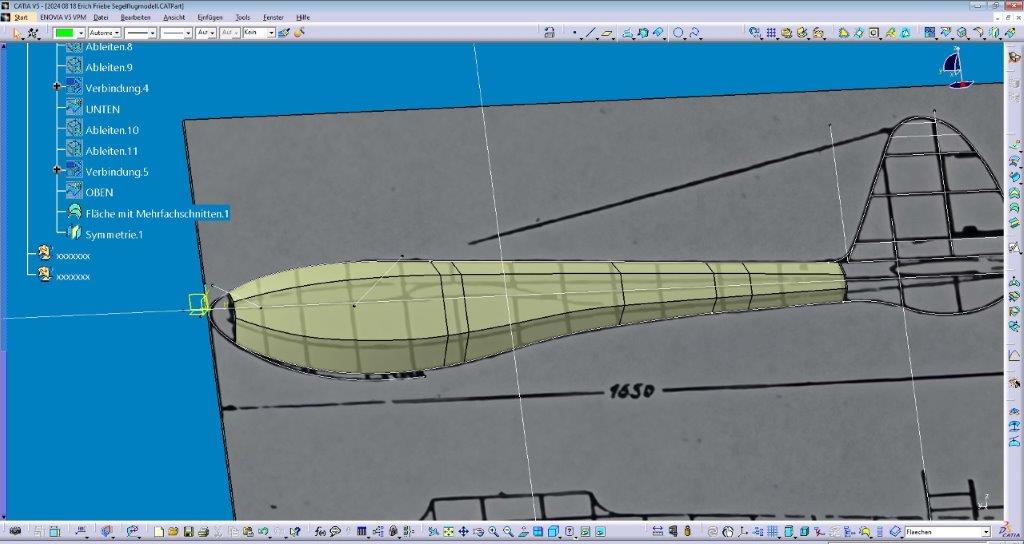Viewport: 1024px width, 544px height.
Task: Expand the Verbindung.5 tree node
Action: (58, 172)
